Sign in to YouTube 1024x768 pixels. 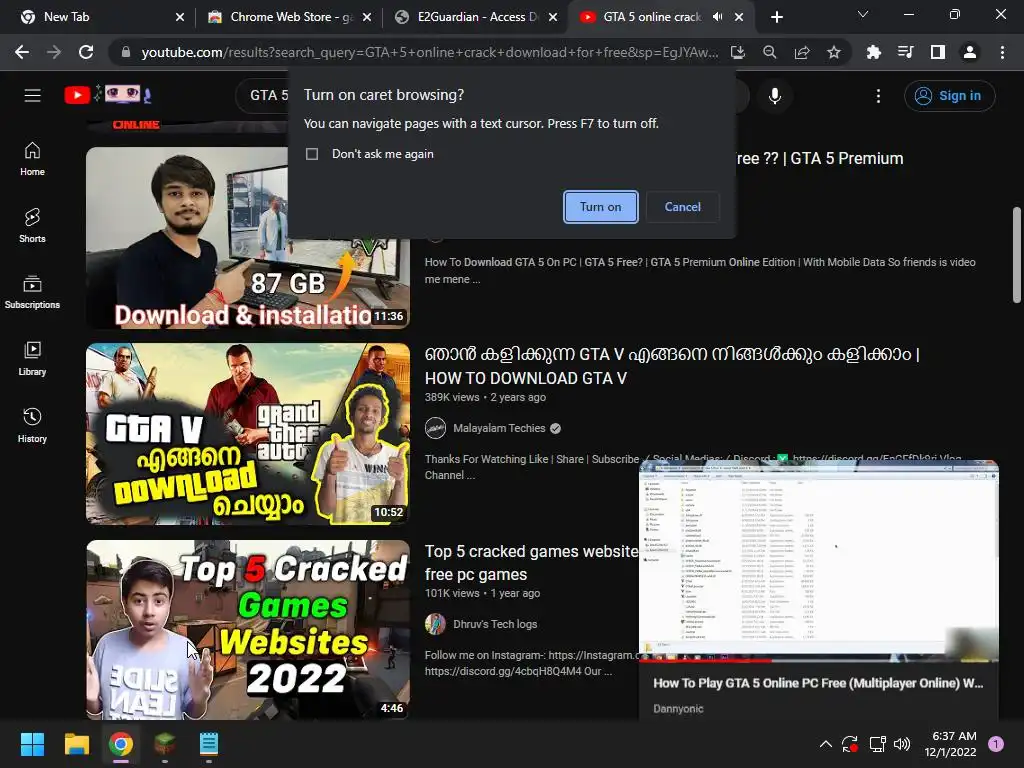[x=949, y=96]
